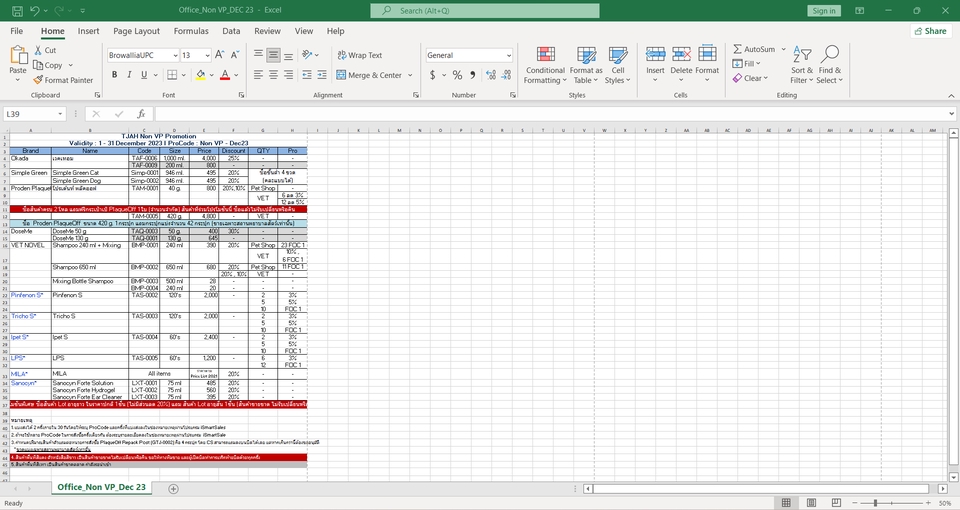The width and height of the screenshot is (960, 510).
Task: Toggle Middle Align vertical alignment
Action: [x=273, y=55]
